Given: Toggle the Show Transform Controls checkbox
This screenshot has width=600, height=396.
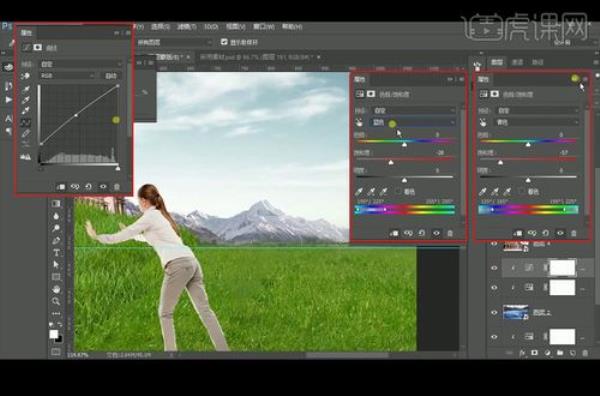Looking at the screenshot, I should 224,42.
